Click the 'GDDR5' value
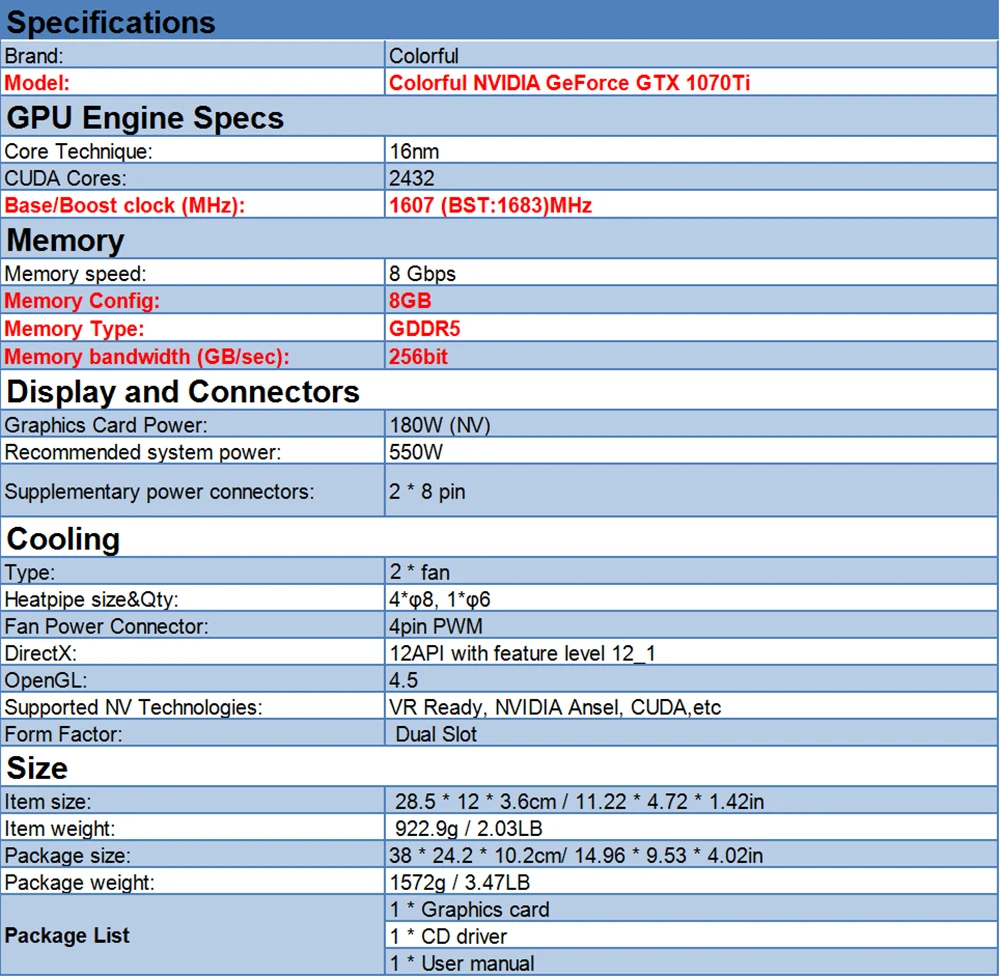 [x=425, y=329]
